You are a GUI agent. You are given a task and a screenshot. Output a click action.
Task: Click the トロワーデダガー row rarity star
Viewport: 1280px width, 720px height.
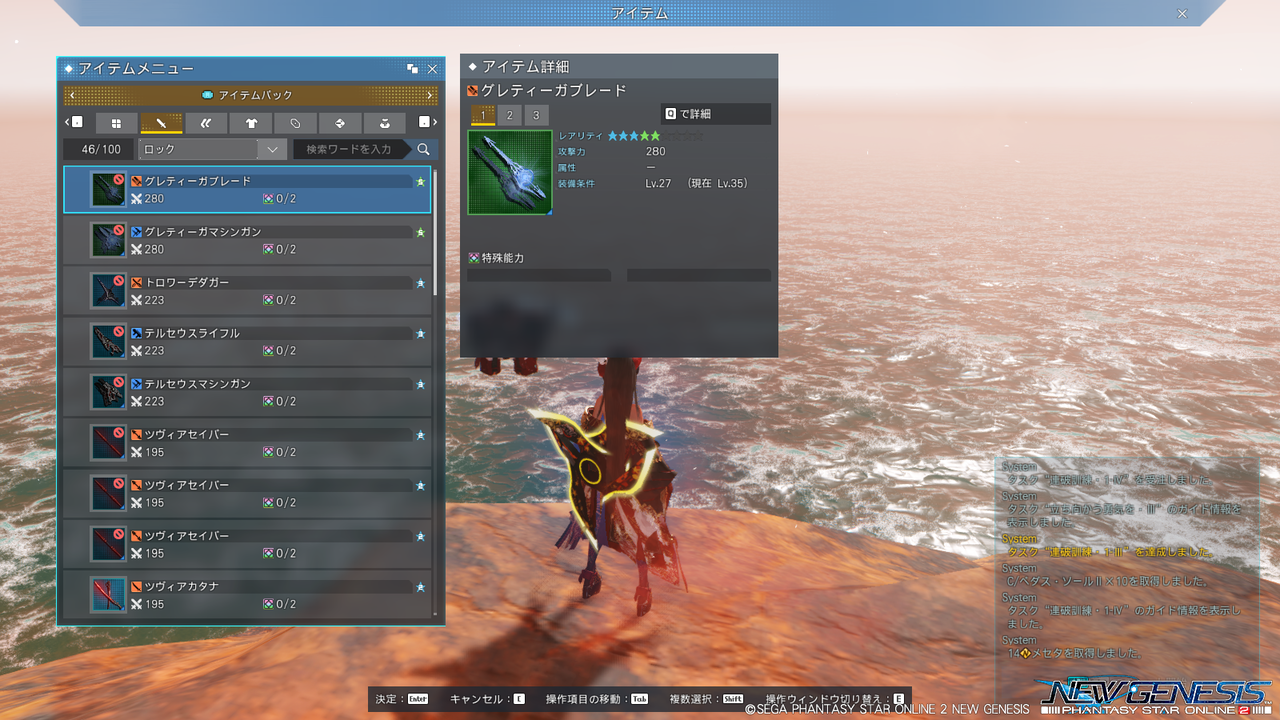click(421, 284)
